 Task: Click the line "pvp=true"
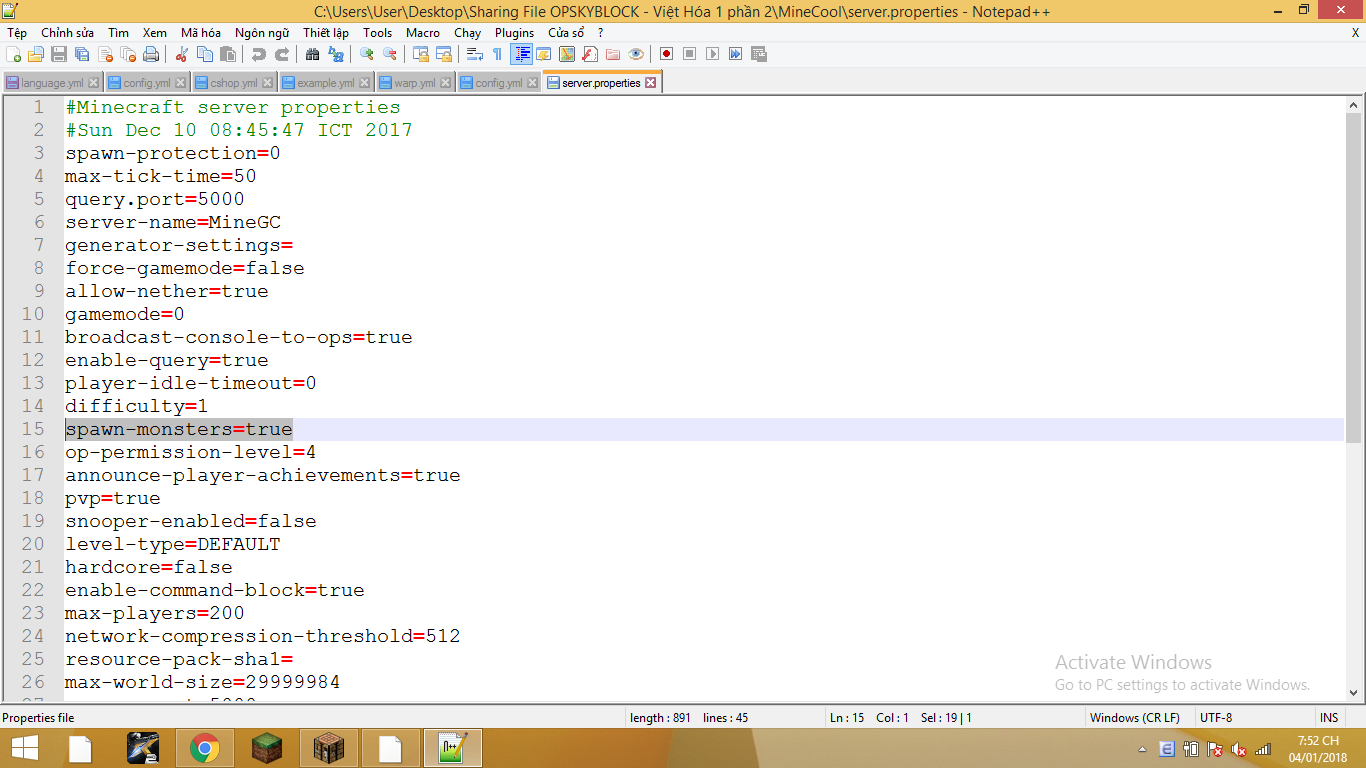coord(113,498)
